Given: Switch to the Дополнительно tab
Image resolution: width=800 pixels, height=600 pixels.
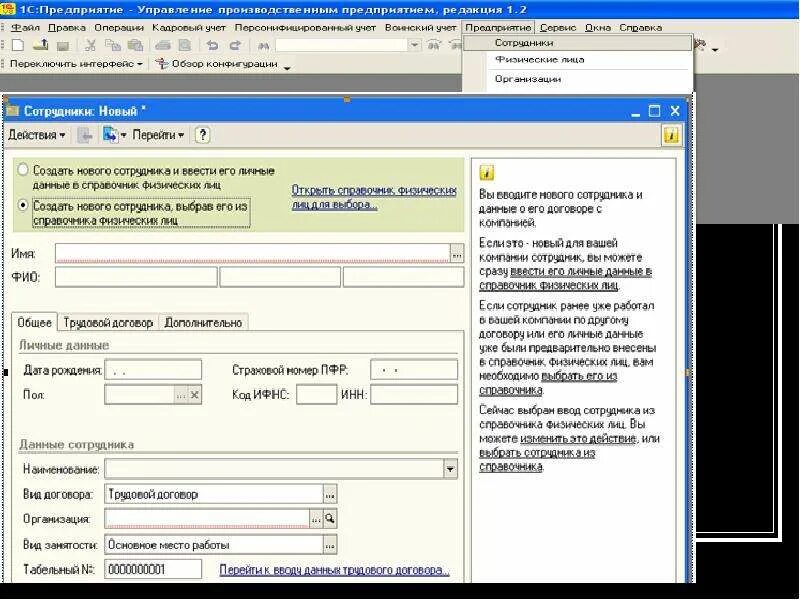Looking at the screenshot, I should [203, 323].
